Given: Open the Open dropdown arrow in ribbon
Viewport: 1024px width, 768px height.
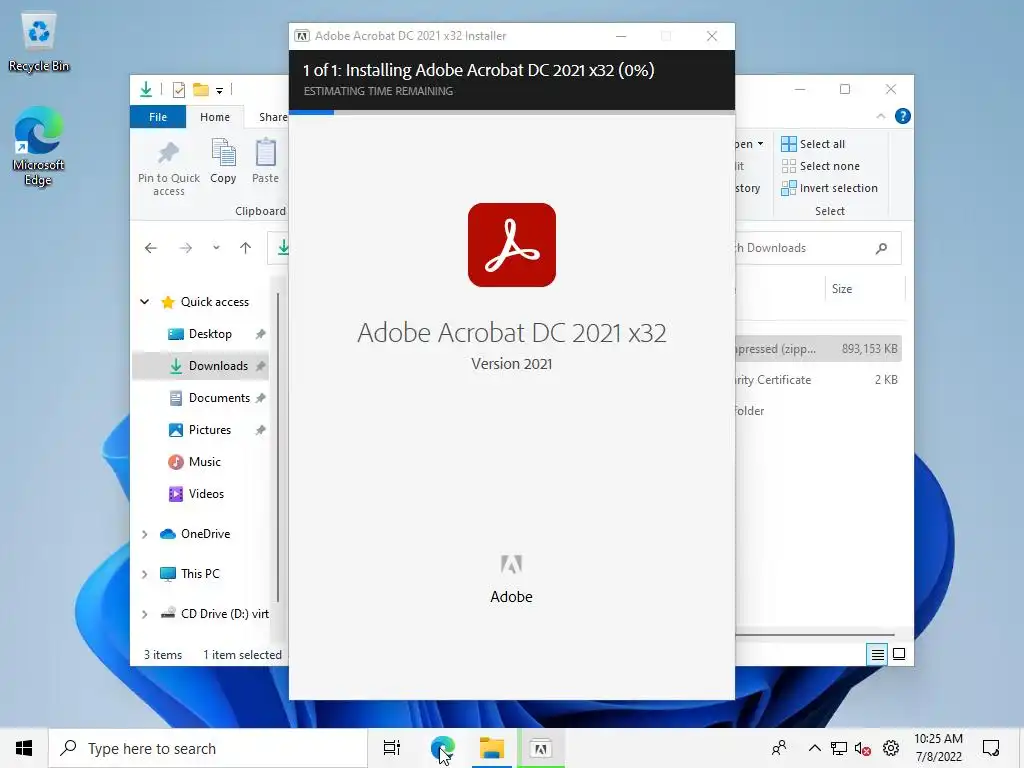Looking at the screenshot, I should coord(760,144).
